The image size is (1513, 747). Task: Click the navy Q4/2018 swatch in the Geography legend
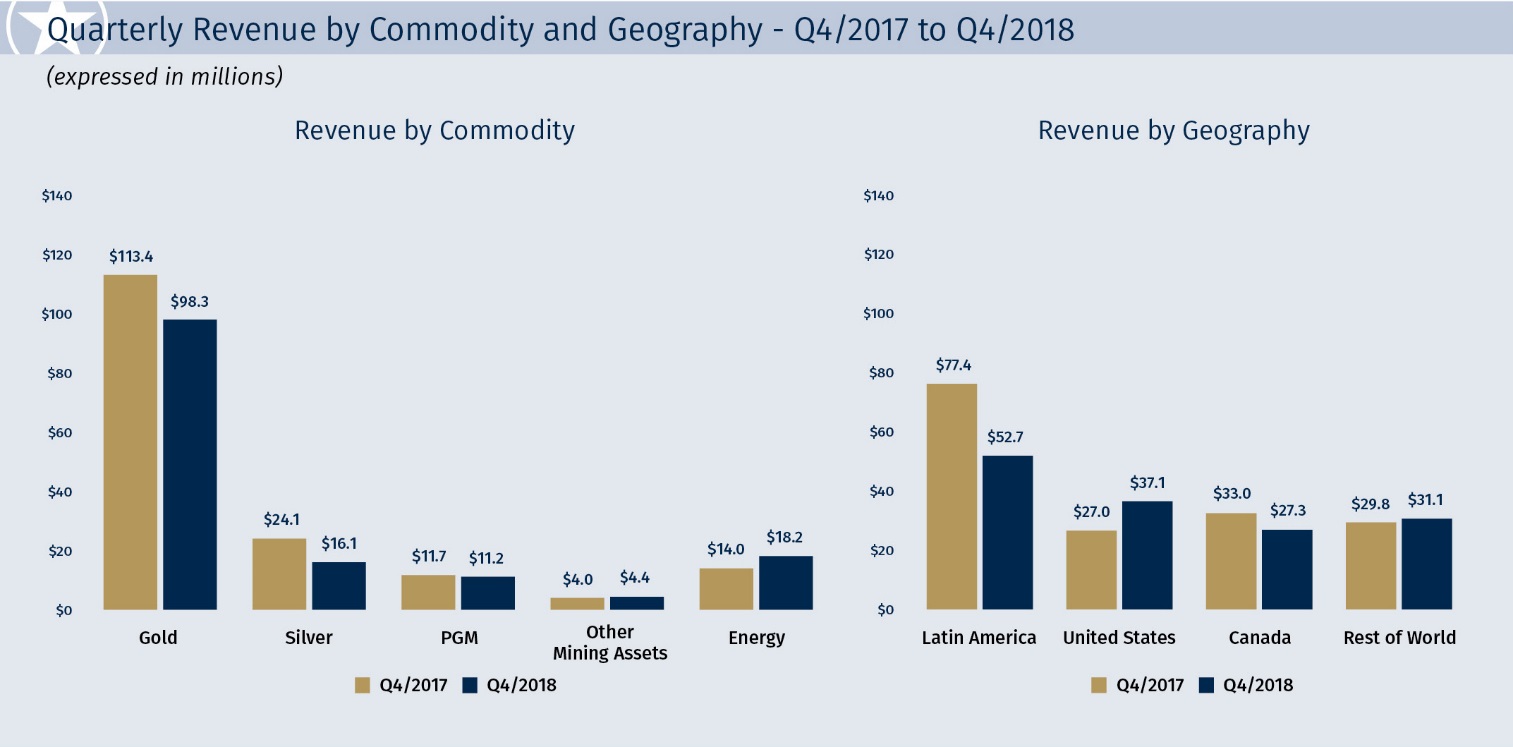(1206, 685)
